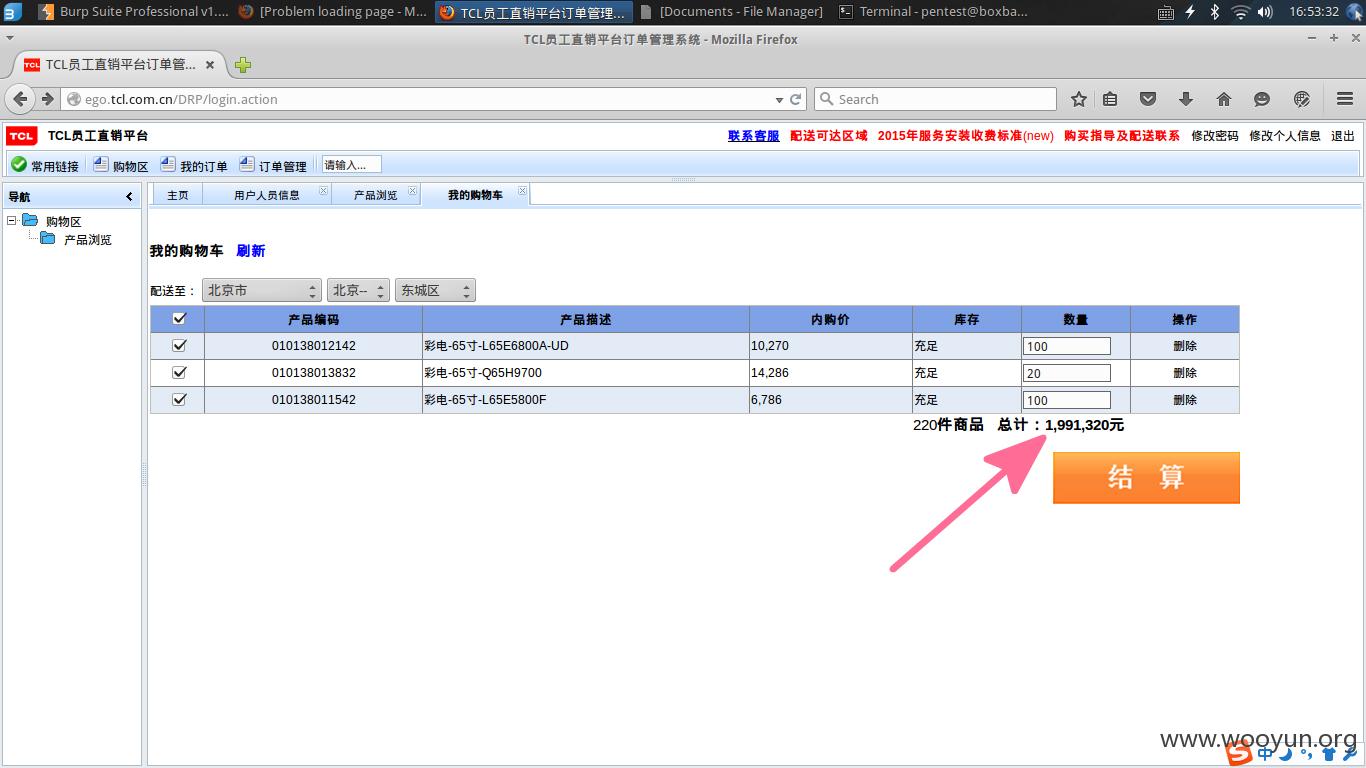Show bookmarks list icon in Firefox toolbar

(1110, 99)
